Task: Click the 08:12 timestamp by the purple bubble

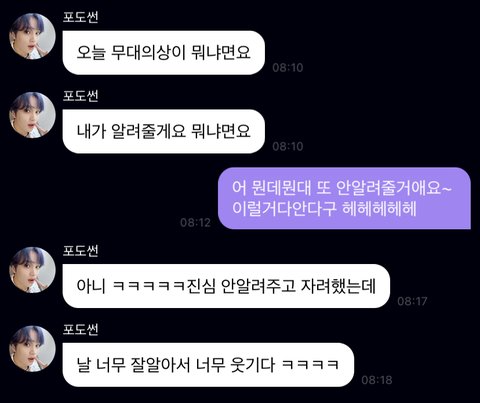Action: click(195, 222)
